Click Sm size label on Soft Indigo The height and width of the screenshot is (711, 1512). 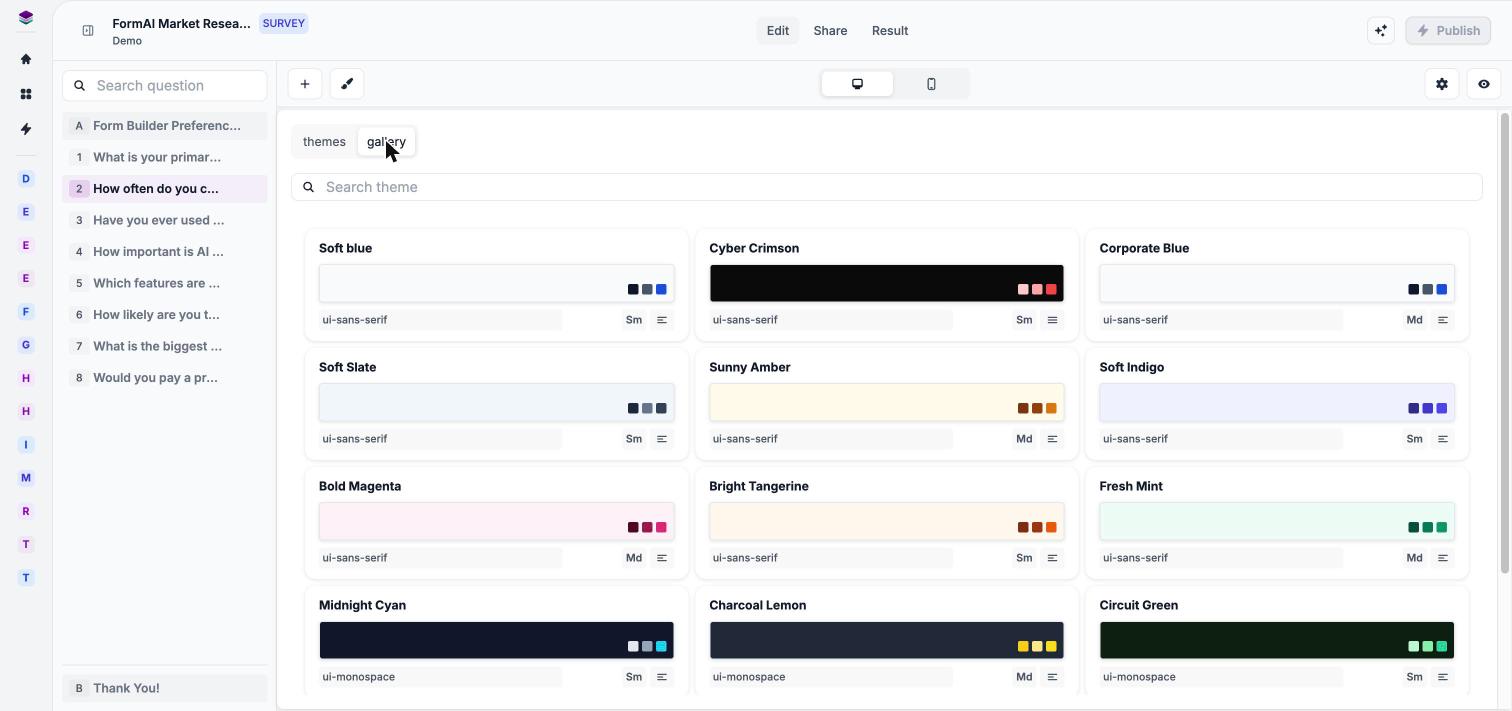coord(1414,439)
